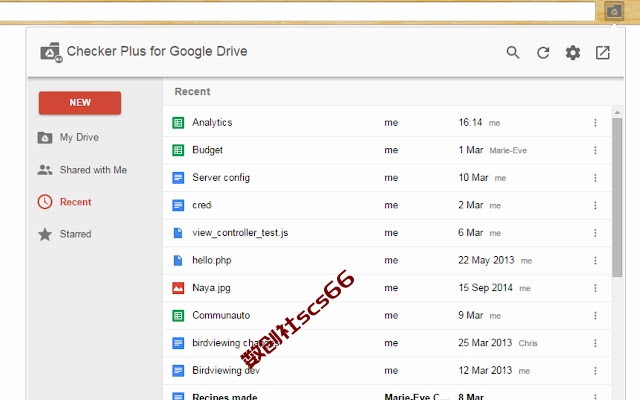Click the refresh icon in the header
The image size is (640, 400).
point(543,53)
